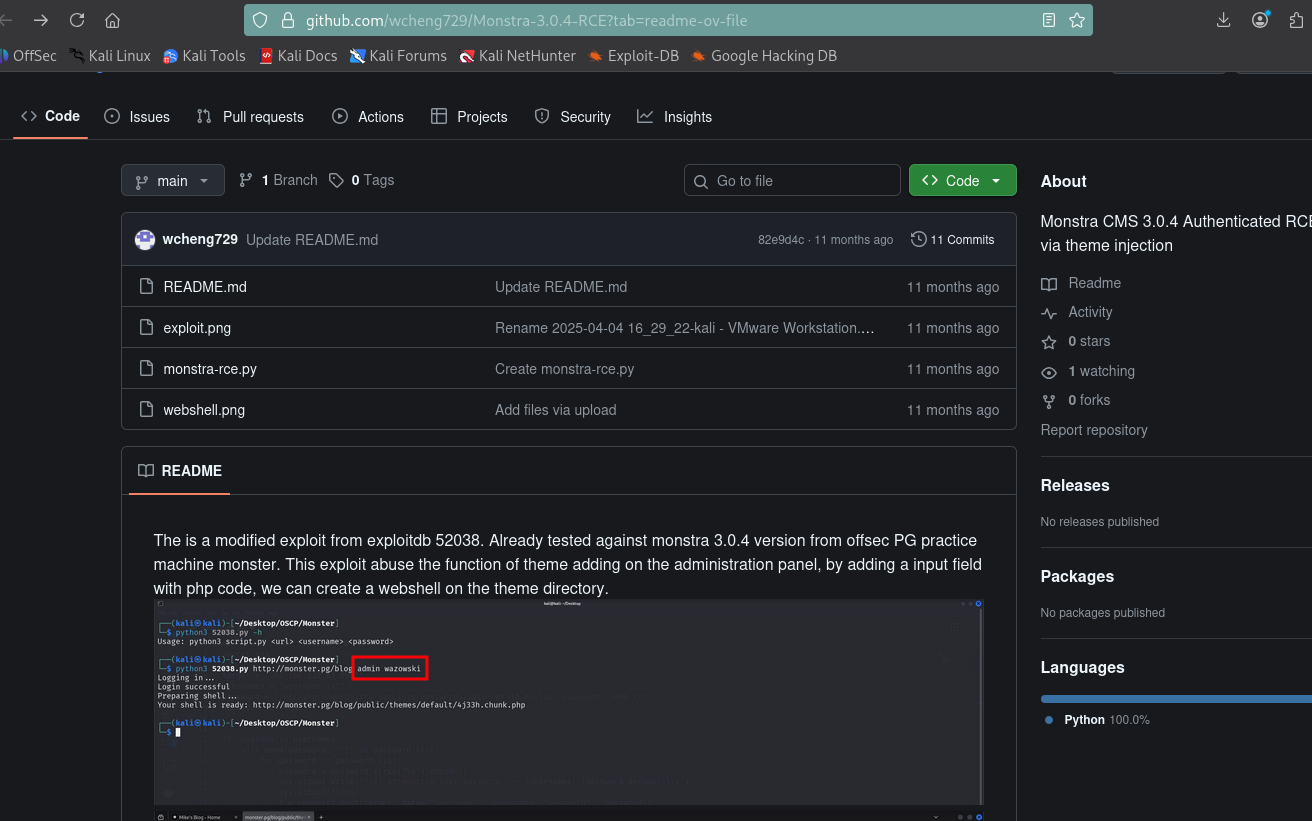Open the README.md file

(x=205, y=287)
